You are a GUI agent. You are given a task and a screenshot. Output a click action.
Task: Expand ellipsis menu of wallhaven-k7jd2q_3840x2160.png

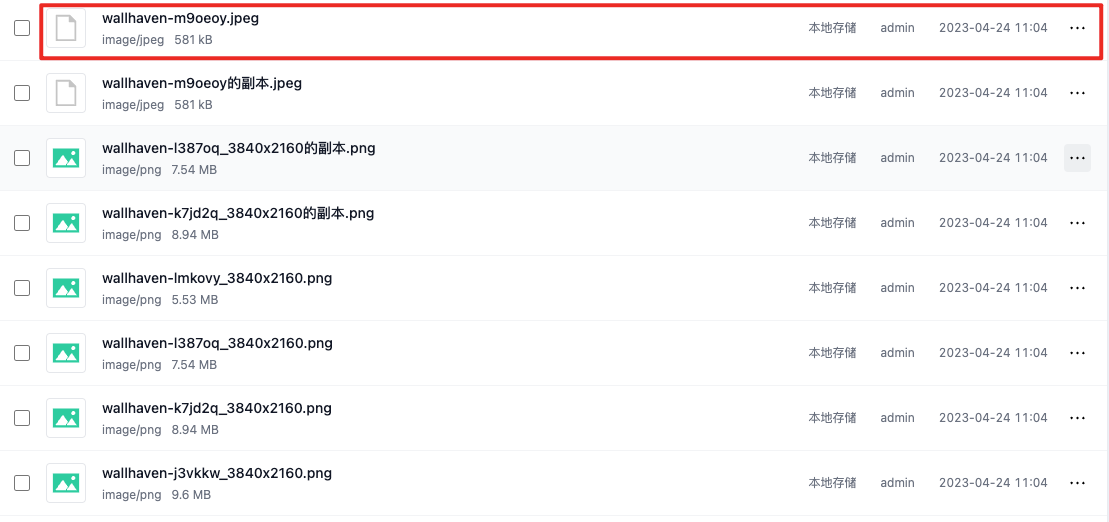click(x=1077, y=418)
